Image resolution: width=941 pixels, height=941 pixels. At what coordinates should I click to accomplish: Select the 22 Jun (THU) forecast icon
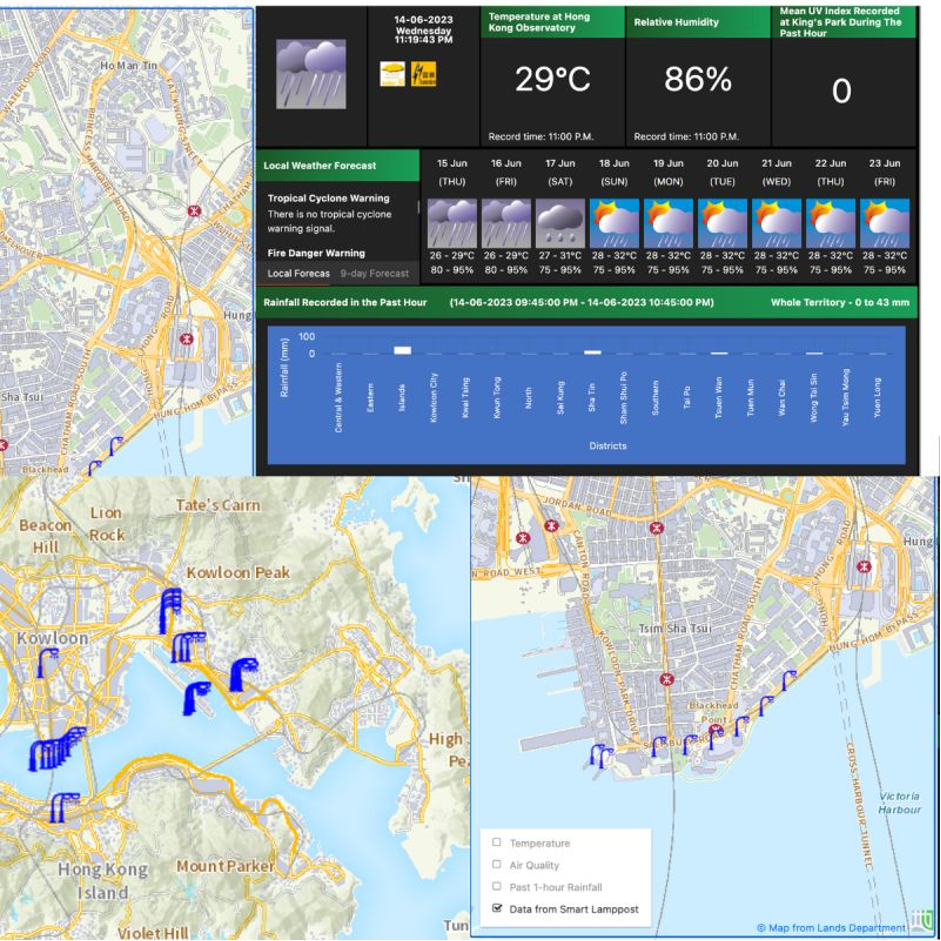click(x=830, y=223)
